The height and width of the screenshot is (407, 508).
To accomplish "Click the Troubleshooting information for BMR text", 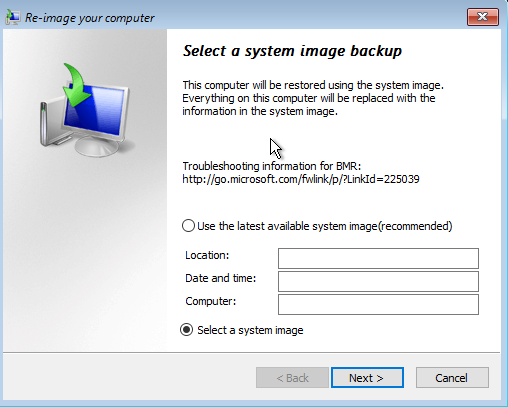I will coord(272,166).
